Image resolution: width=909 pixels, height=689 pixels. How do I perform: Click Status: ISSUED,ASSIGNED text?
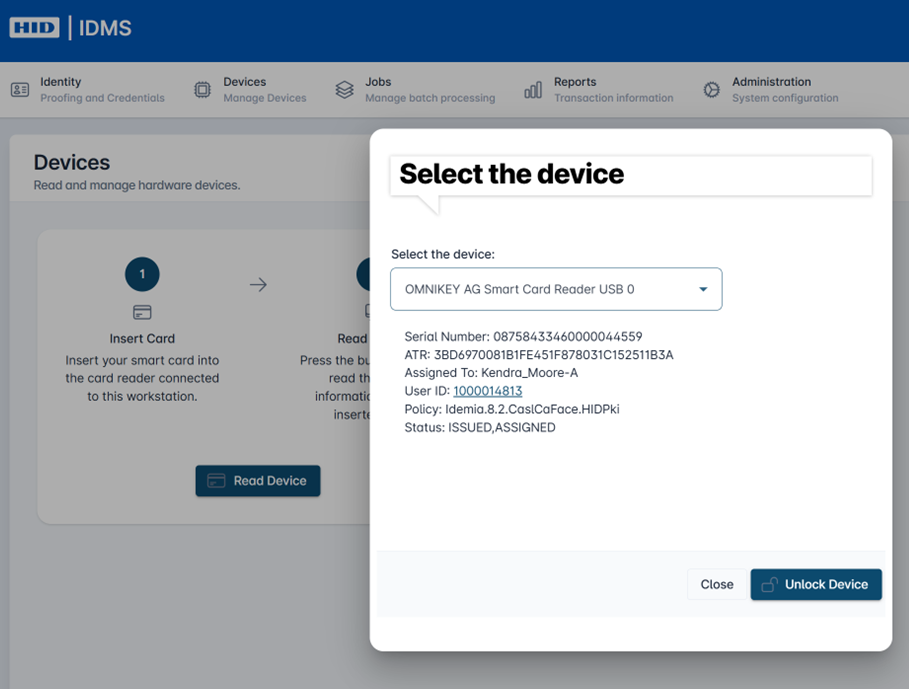480,428
